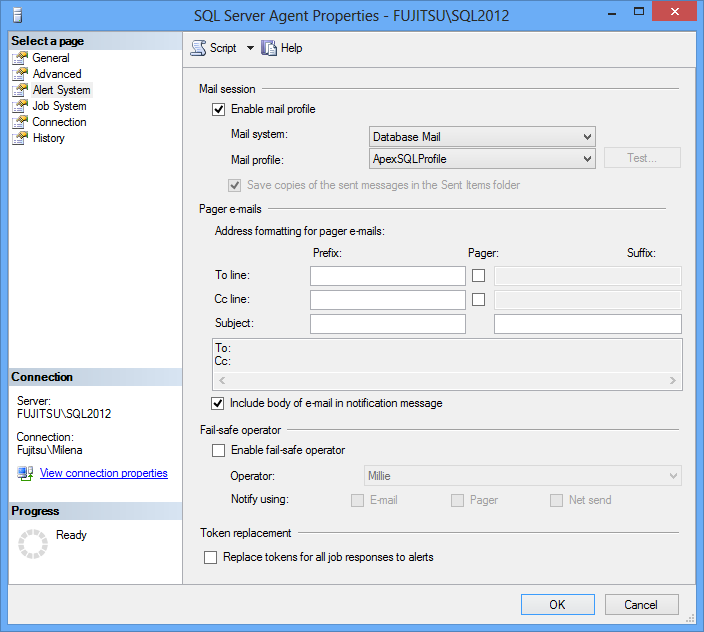Open the Operator dropdown showing Millie
The image size is (704, 632).
[523, 476]
